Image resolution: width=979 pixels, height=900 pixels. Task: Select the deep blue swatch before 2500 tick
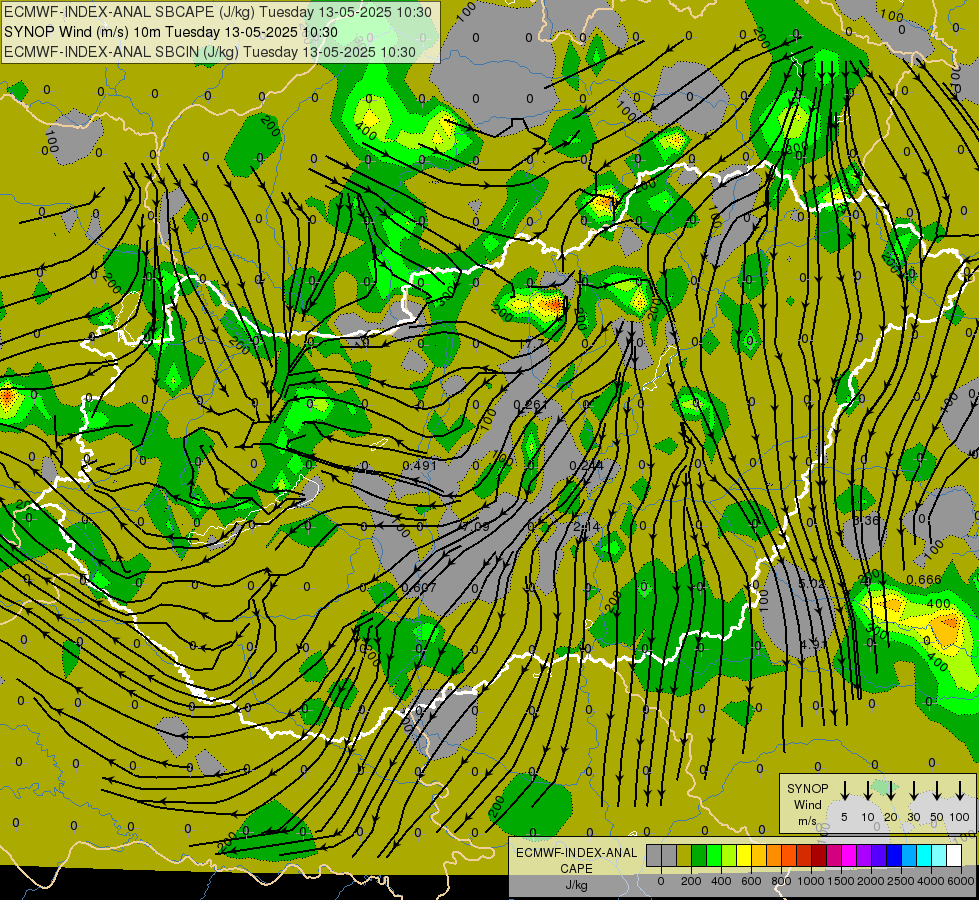[893, 855]
